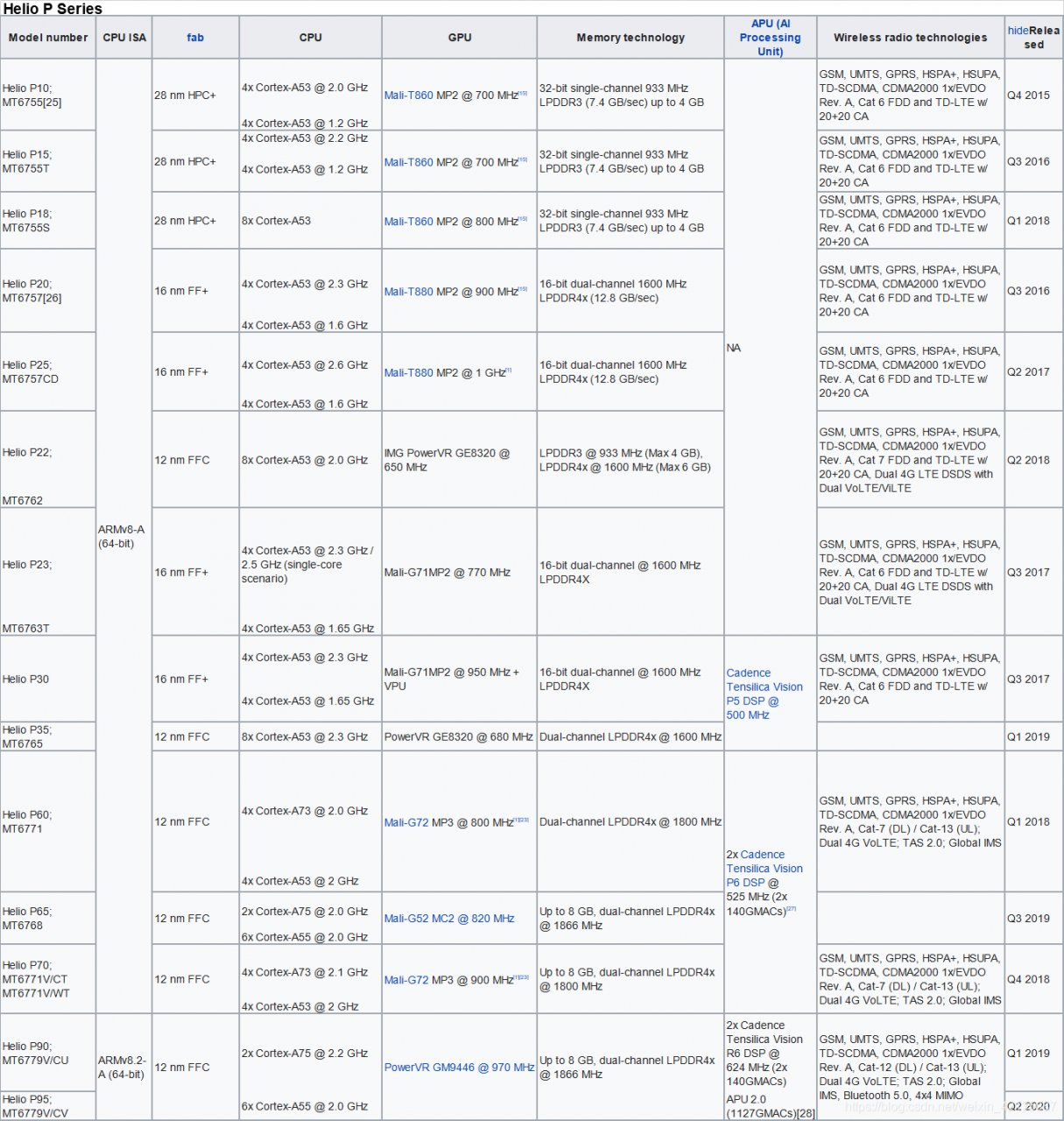Screen dimensions: 1064x1121
Task: Click the Mali-G52 MC2 @ 820 MHz link
Action: (x=449, y=919)
